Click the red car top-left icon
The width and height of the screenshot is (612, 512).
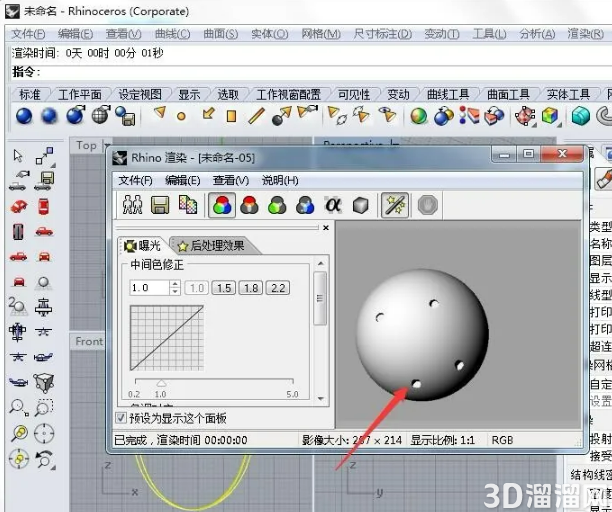point(19,206)
